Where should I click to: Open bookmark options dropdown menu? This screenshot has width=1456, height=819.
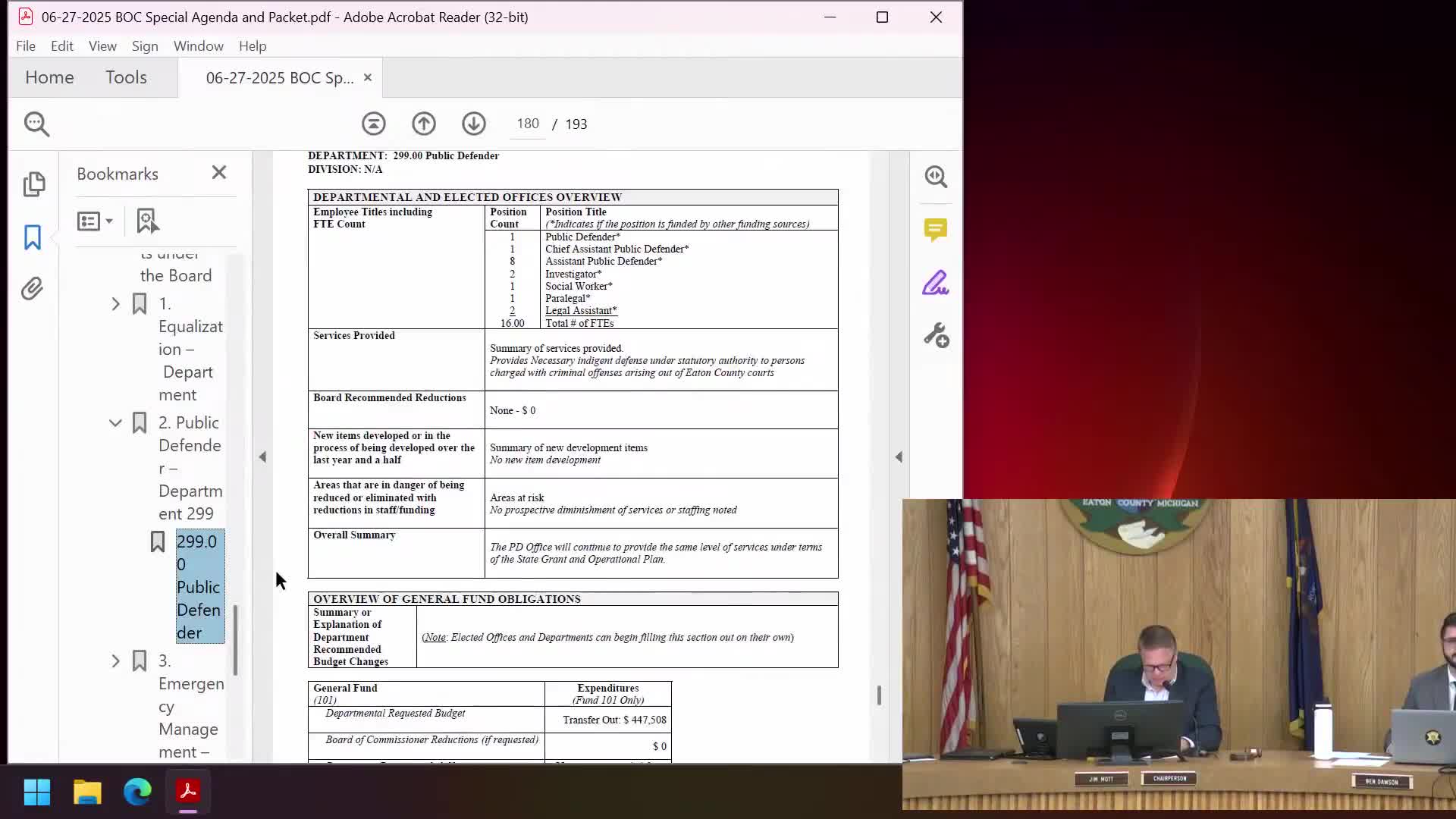point(95,221)
